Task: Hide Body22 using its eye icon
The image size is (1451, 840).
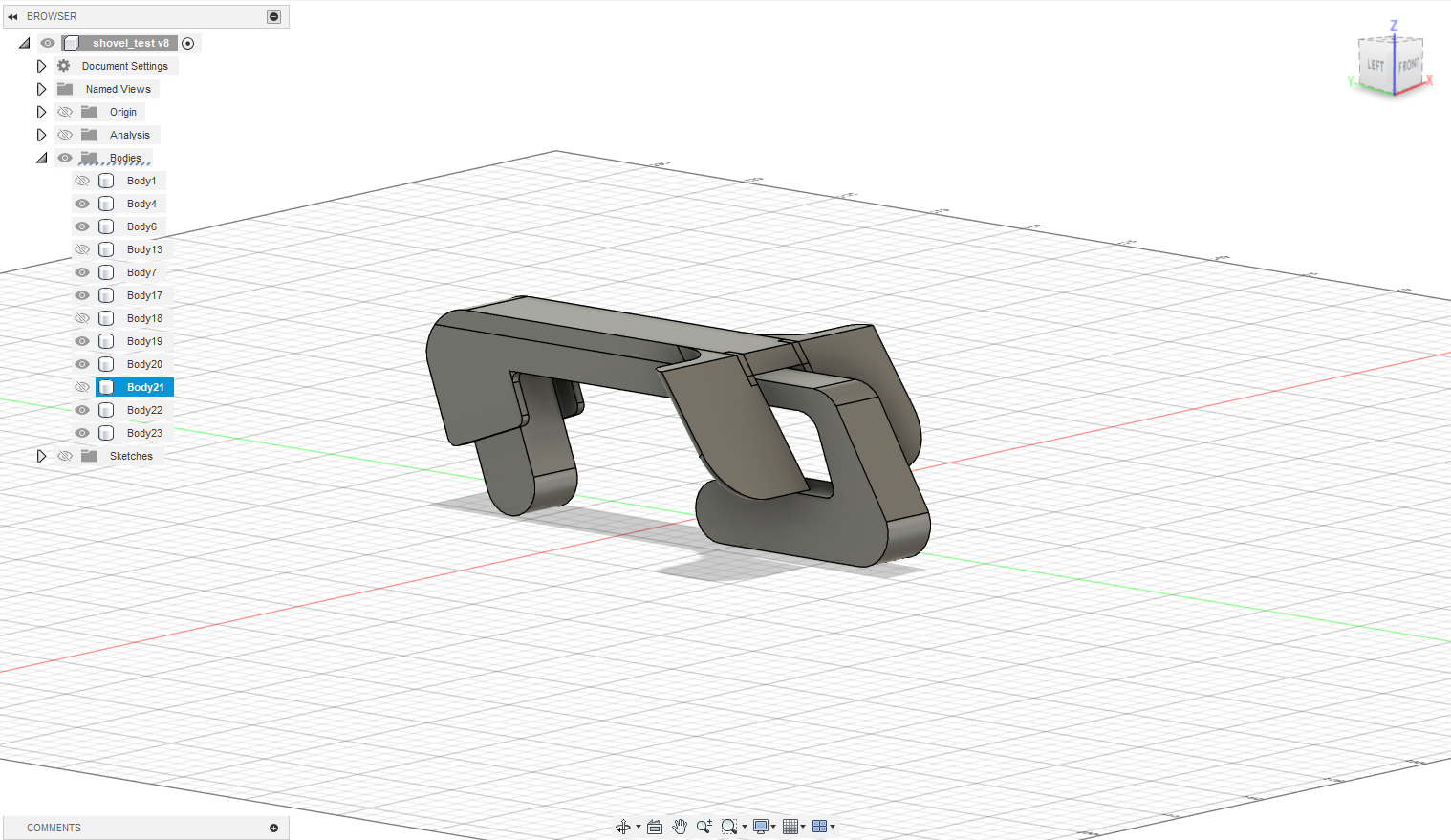Action: 82,410
